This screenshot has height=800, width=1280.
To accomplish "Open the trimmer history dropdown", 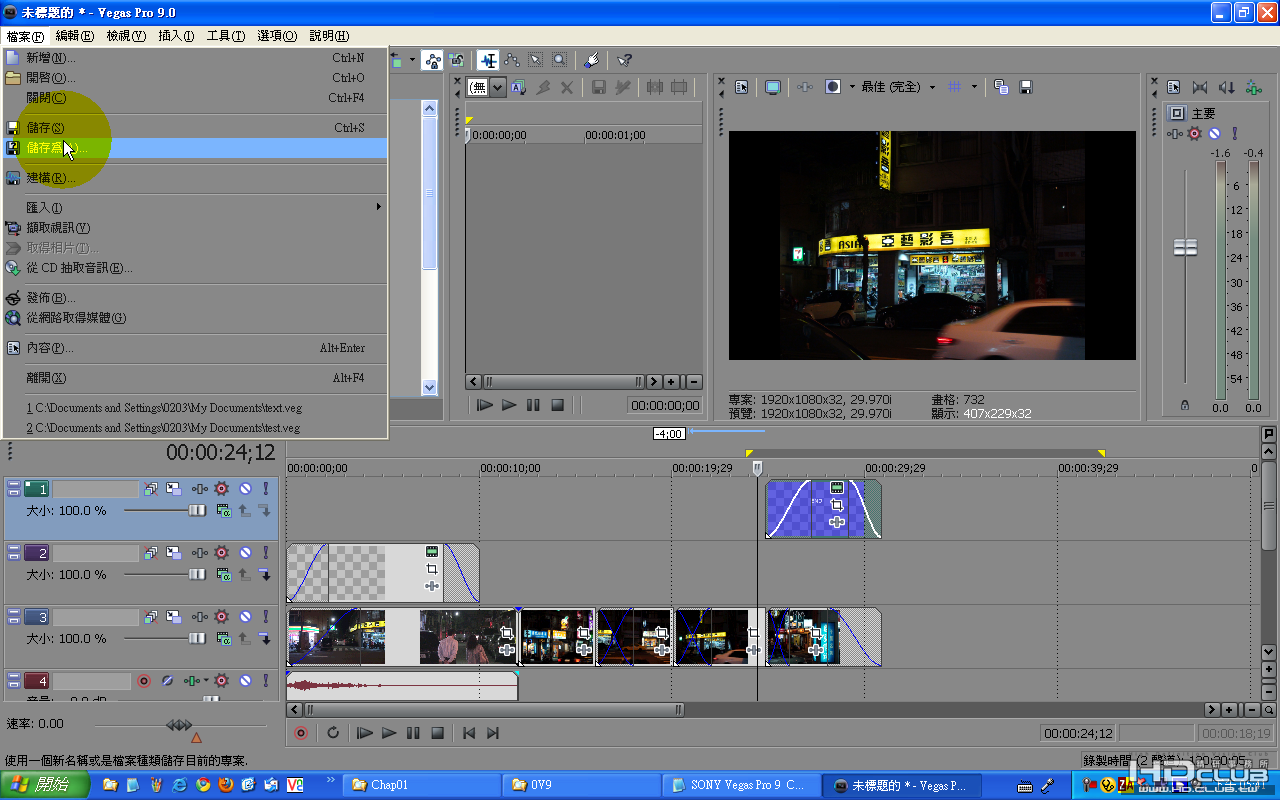I will (x=497, y=88).
